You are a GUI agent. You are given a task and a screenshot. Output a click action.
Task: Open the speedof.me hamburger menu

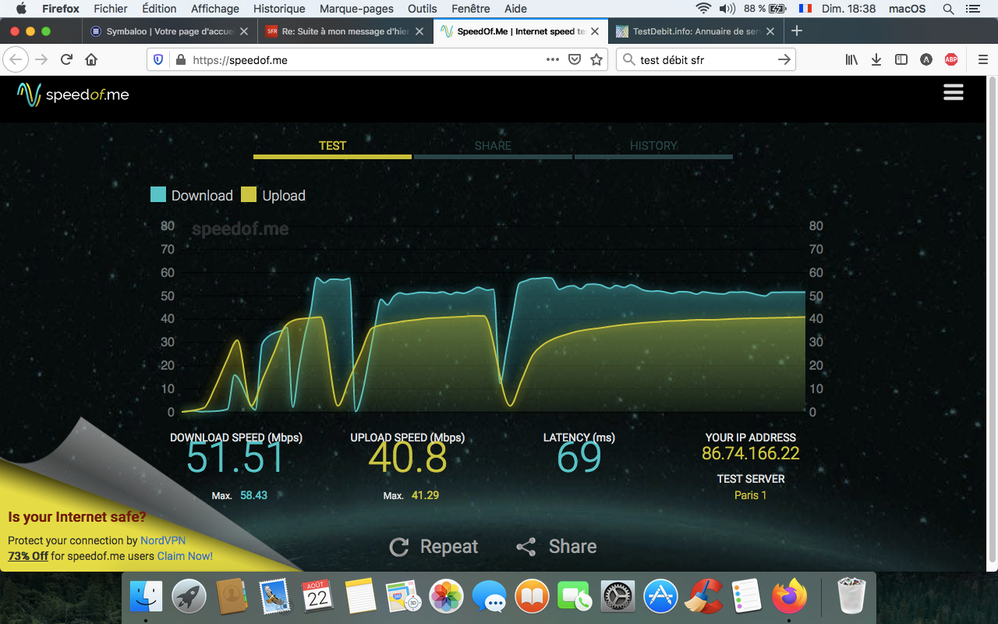(x=953, y=93)
